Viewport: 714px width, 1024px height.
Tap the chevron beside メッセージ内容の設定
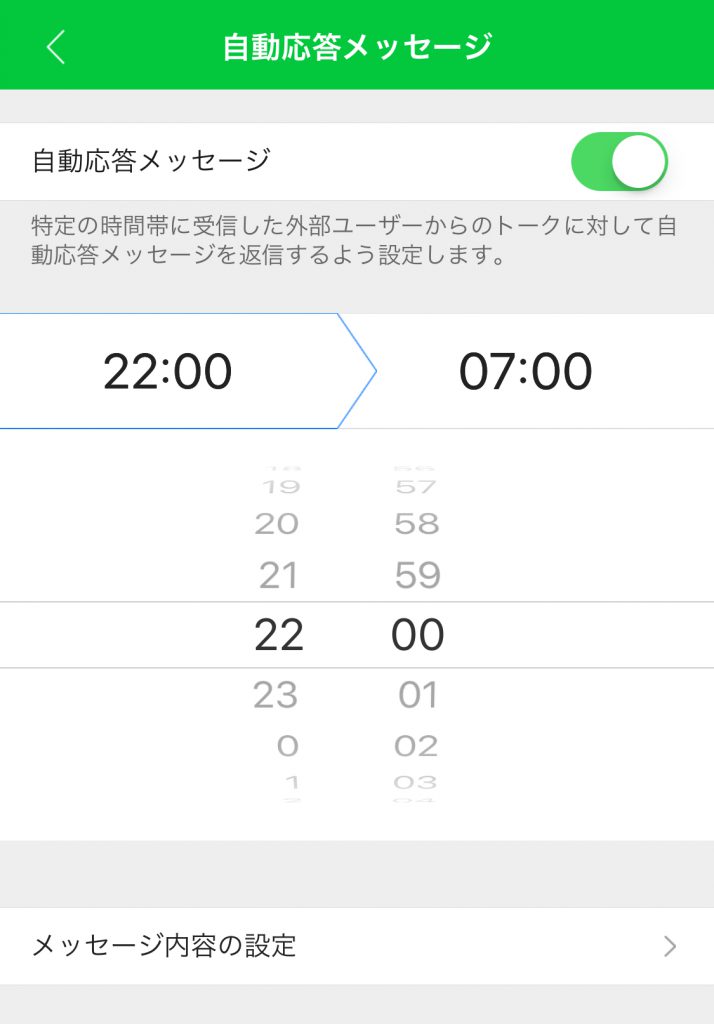(x=670, y=946)
